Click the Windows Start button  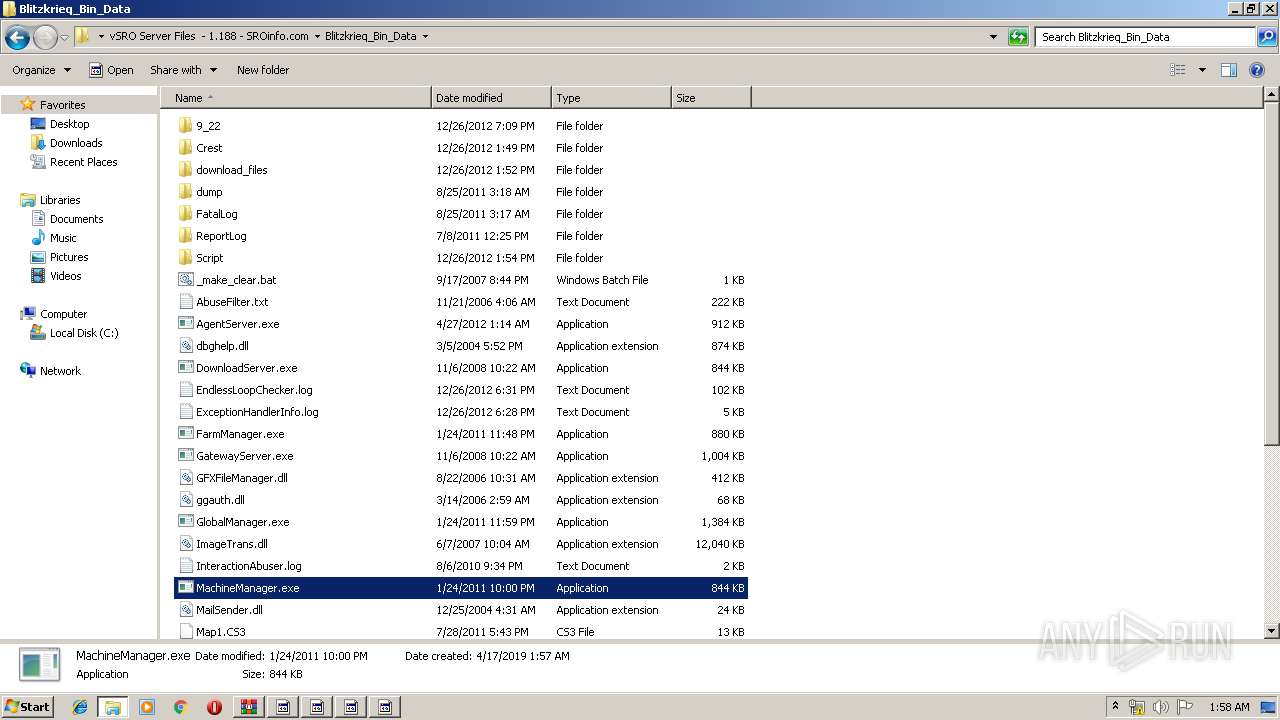tap(28, 706)
